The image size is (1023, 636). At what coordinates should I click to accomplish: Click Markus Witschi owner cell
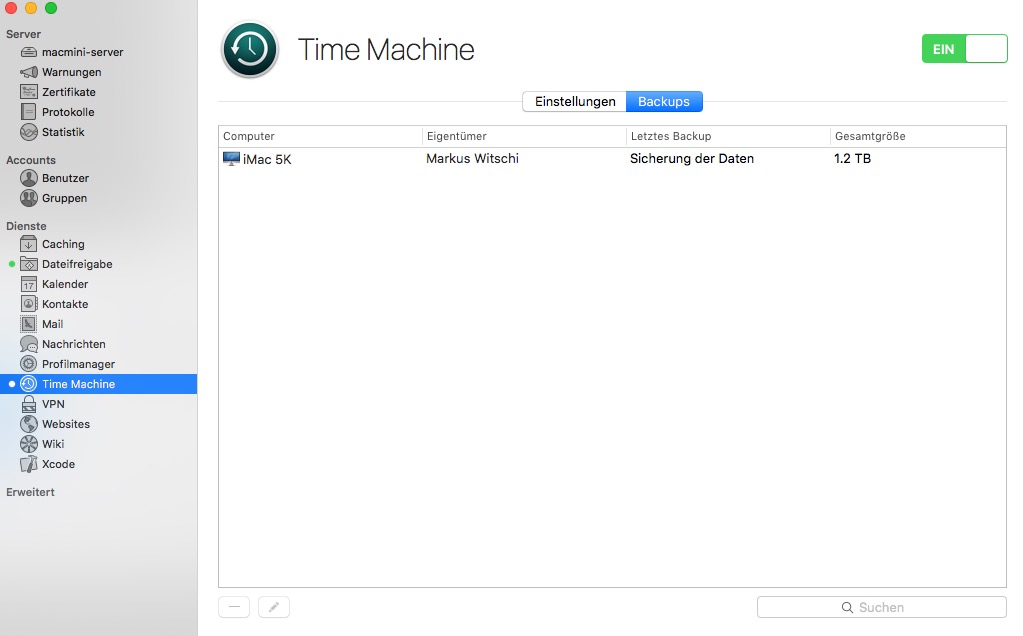pyautogui.click(x=472, y=159)
